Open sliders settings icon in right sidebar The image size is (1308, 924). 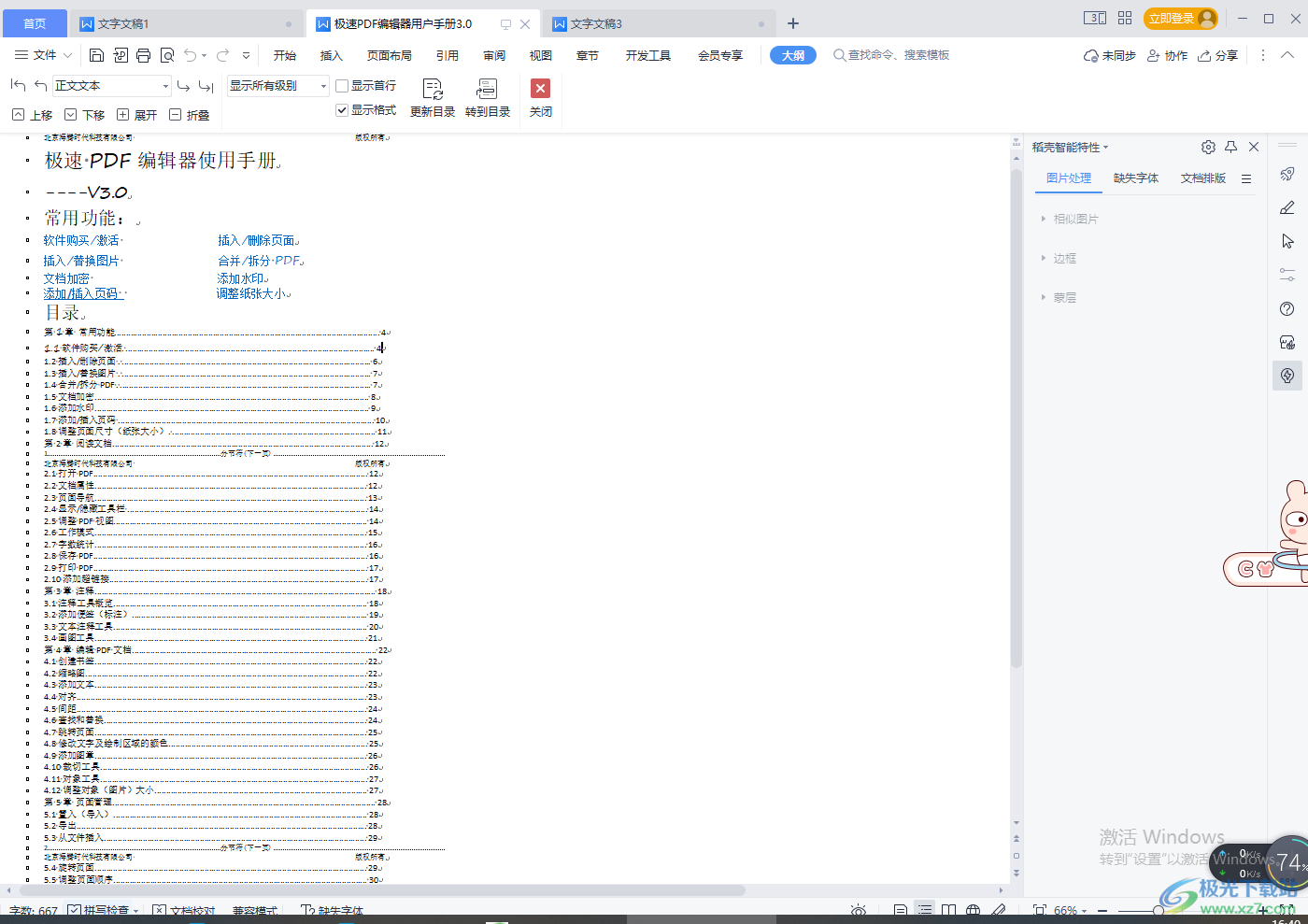point(1287,275)
